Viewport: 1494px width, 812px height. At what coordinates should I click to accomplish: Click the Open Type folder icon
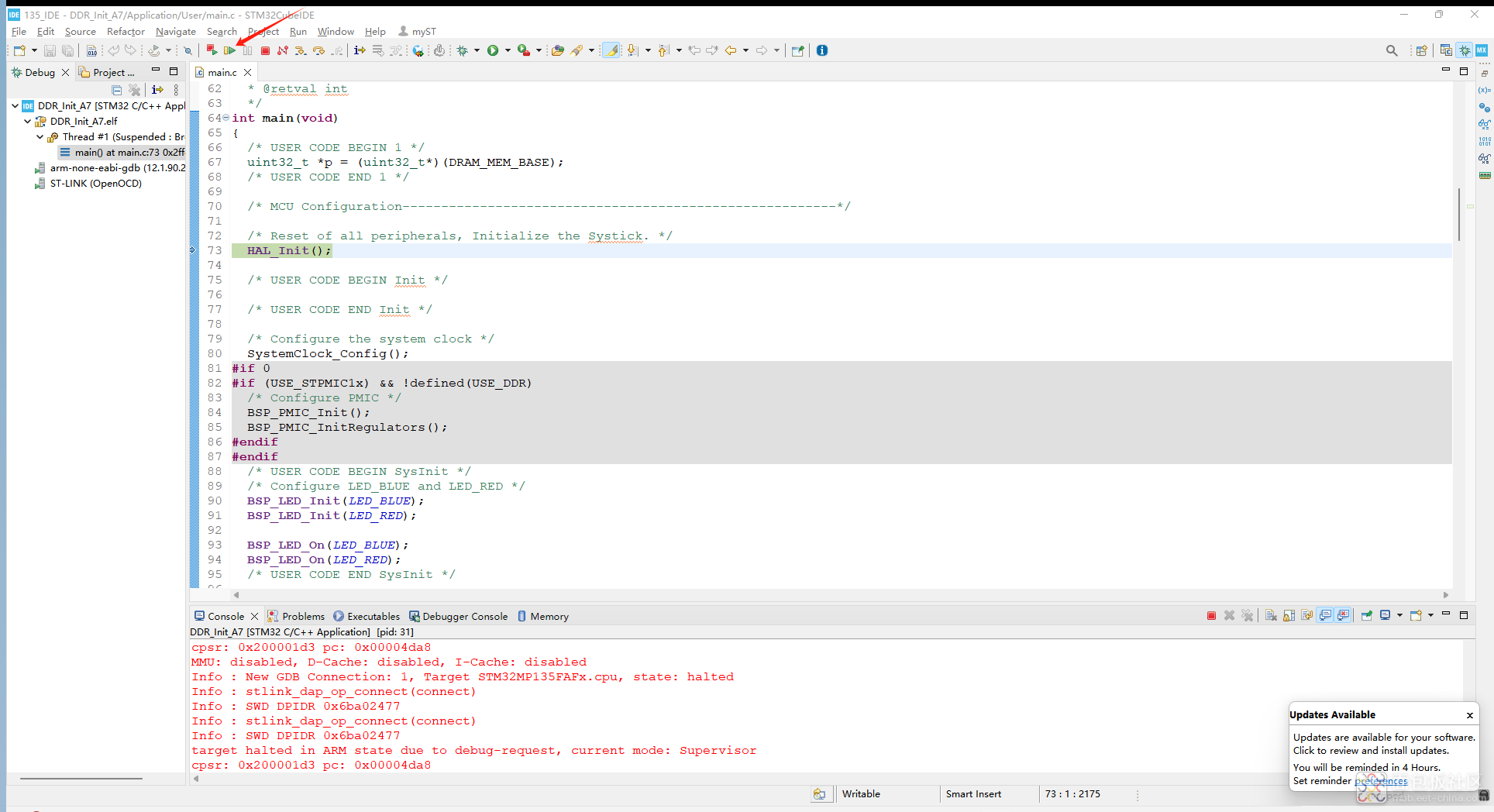pyautogui.click(x=557, y=50)
